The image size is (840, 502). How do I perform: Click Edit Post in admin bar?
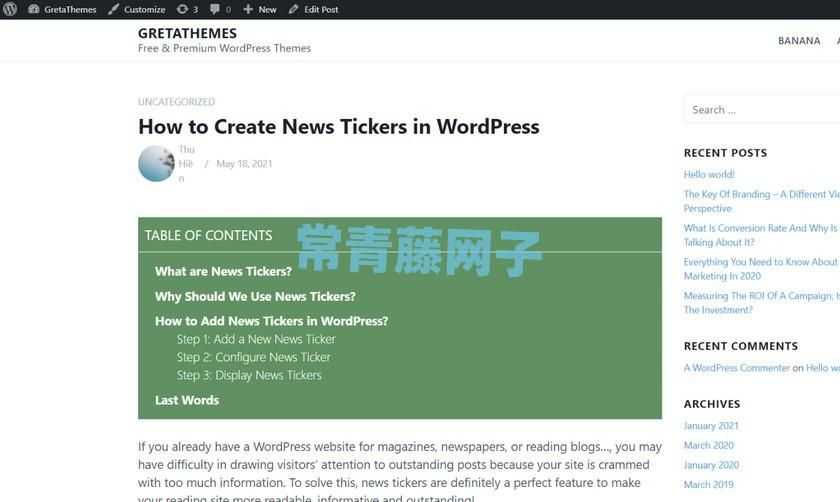pyautogui.click(x=313, y=9)
